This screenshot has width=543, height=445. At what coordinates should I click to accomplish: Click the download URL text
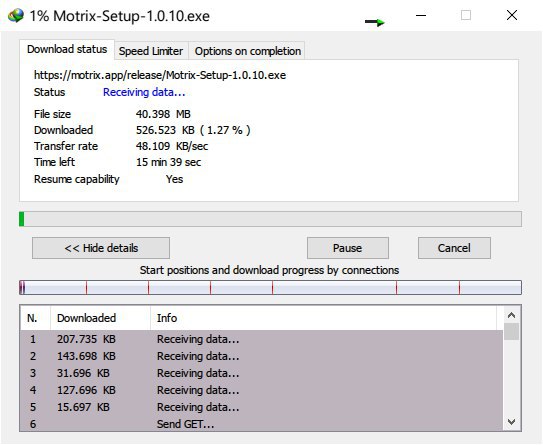(160, 75)
